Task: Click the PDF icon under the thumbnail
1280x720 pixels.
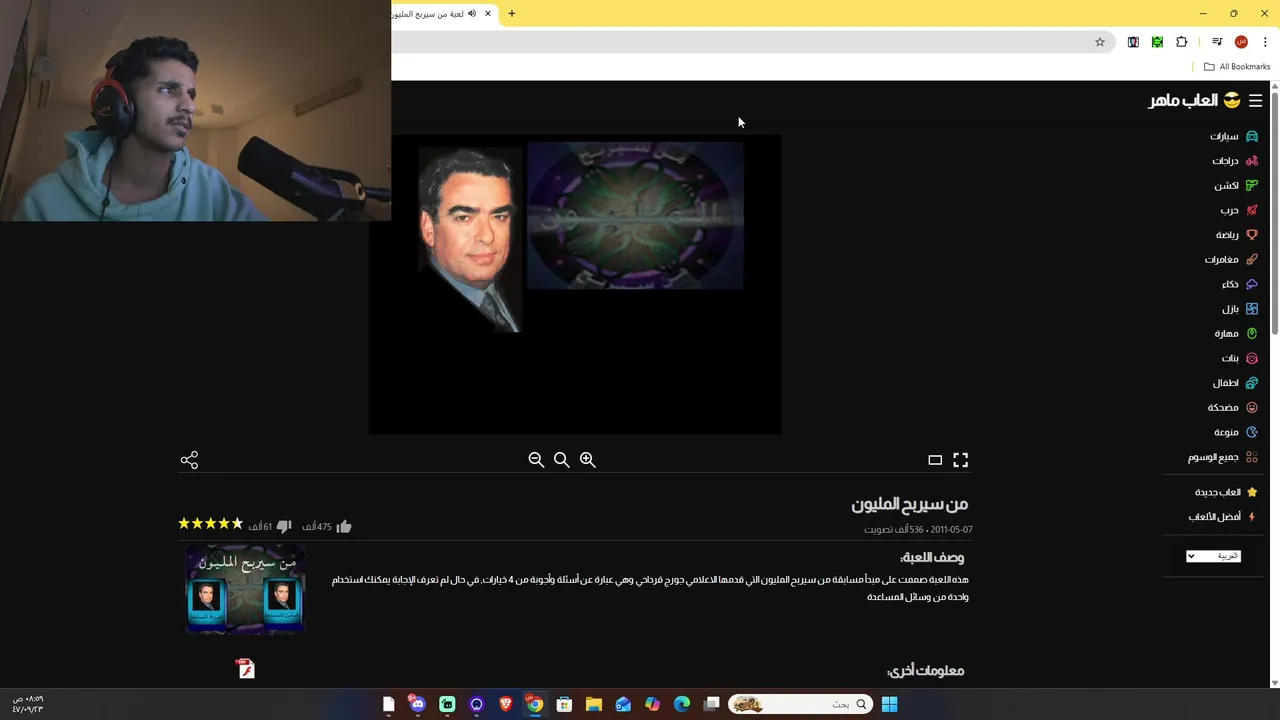Action: point(246,669)
